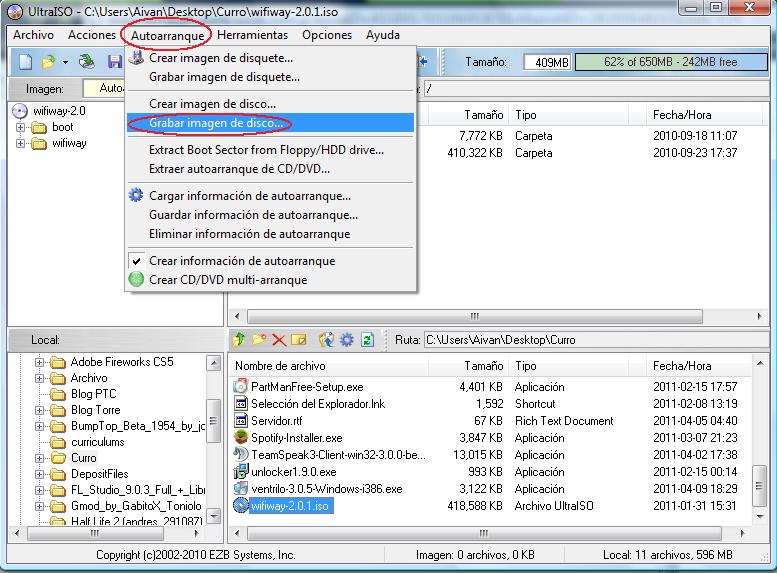
Task: Select Eliminar información de autoarranque entry
Action: 271,234
